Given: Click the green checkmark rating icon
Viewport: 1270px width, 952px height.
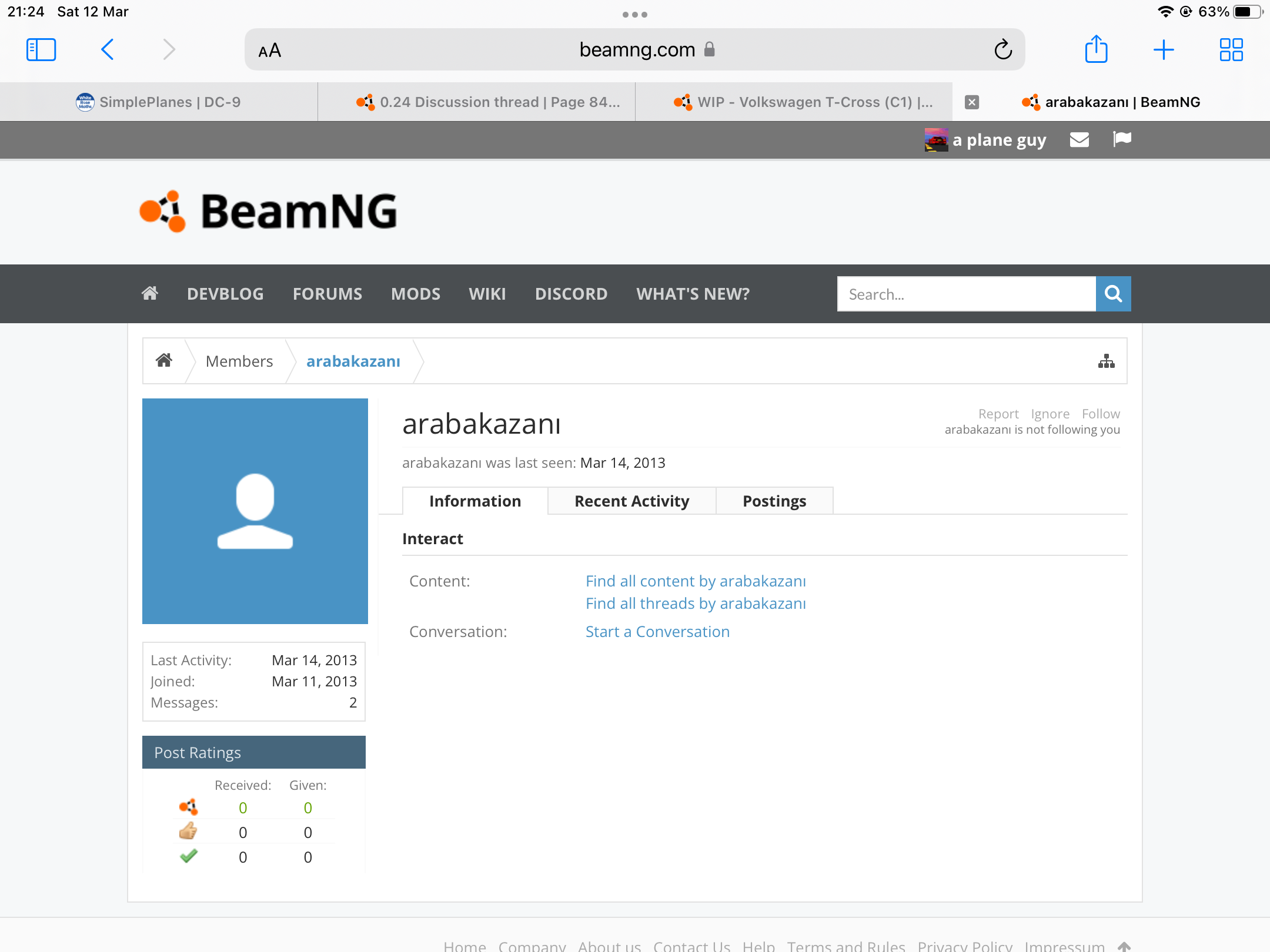Looking at the screenshot, I should click(x=189, y=856).
